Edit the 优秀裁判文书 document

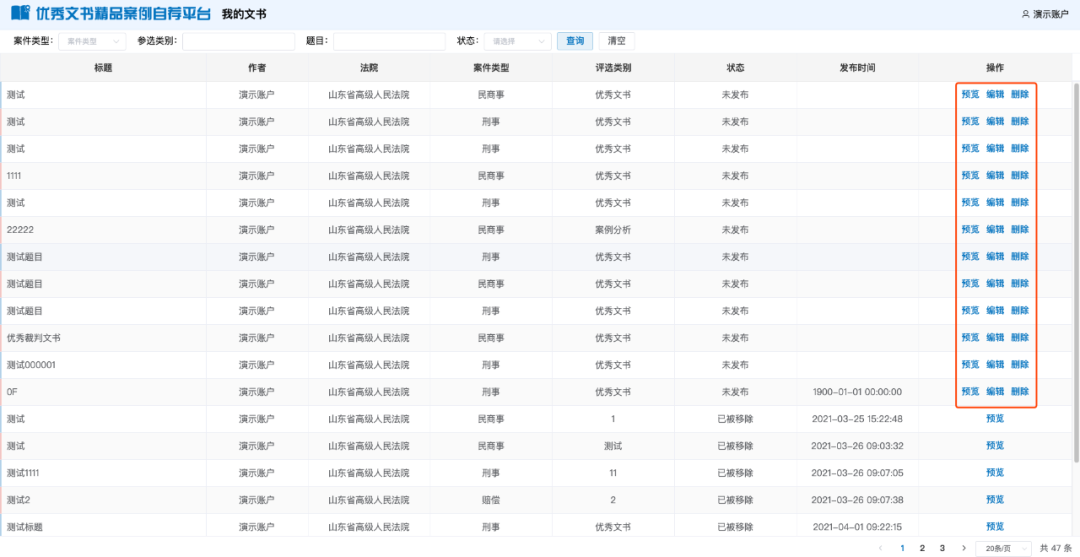click(995, 337)
